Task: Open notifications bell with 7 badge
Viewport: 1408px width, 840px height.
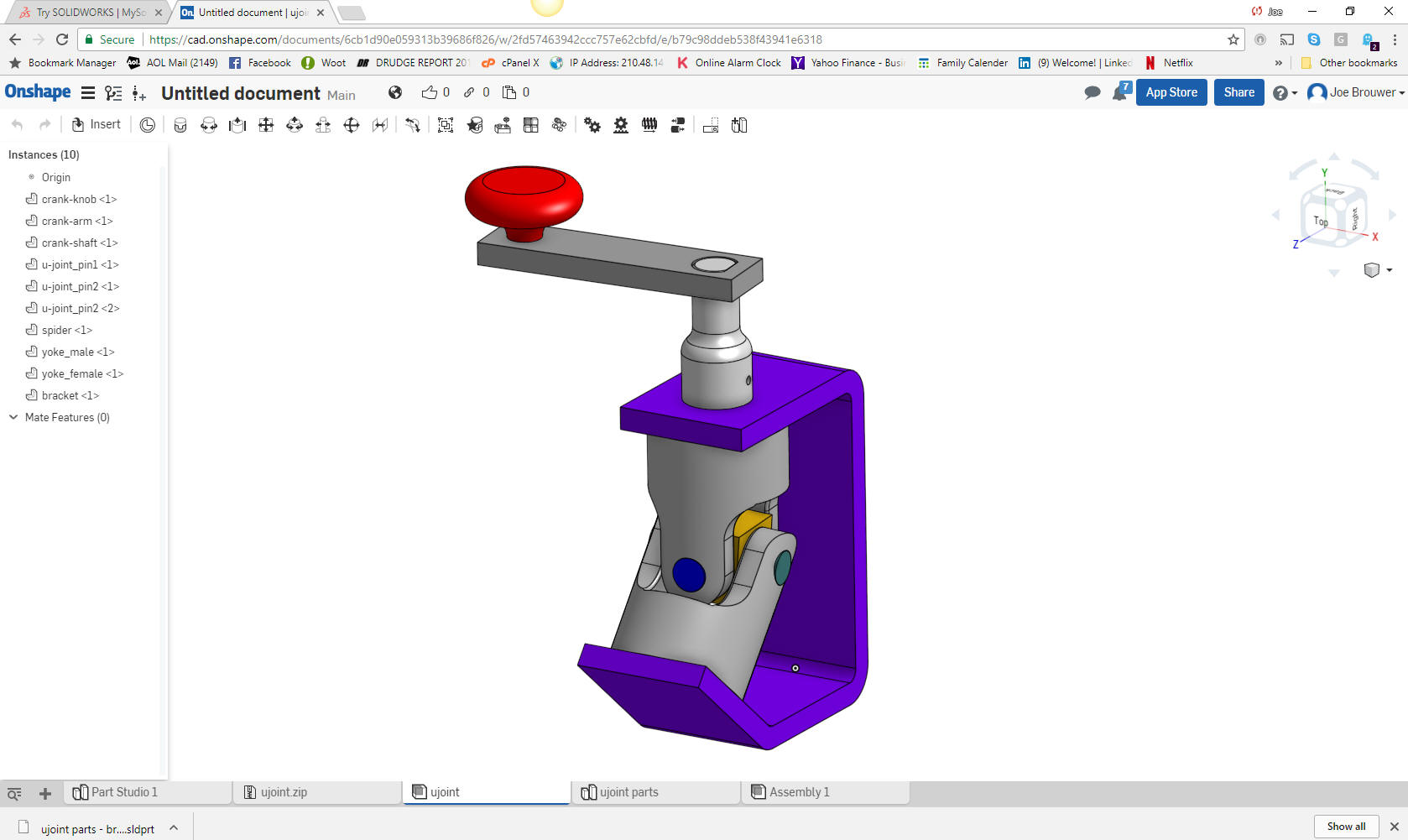Action: pyautogui.click(x=1120, y=92)
